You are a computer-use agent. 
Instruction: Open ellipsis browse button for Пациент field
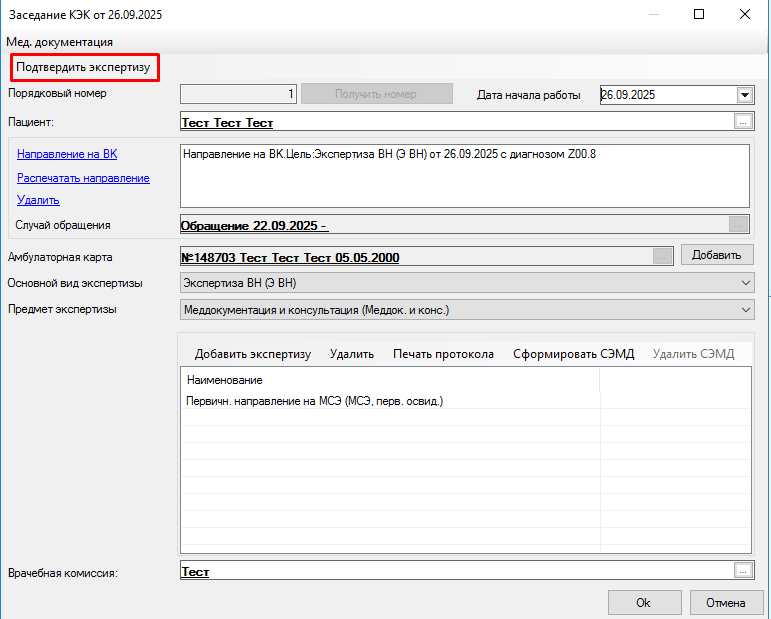tap(742, 122)
